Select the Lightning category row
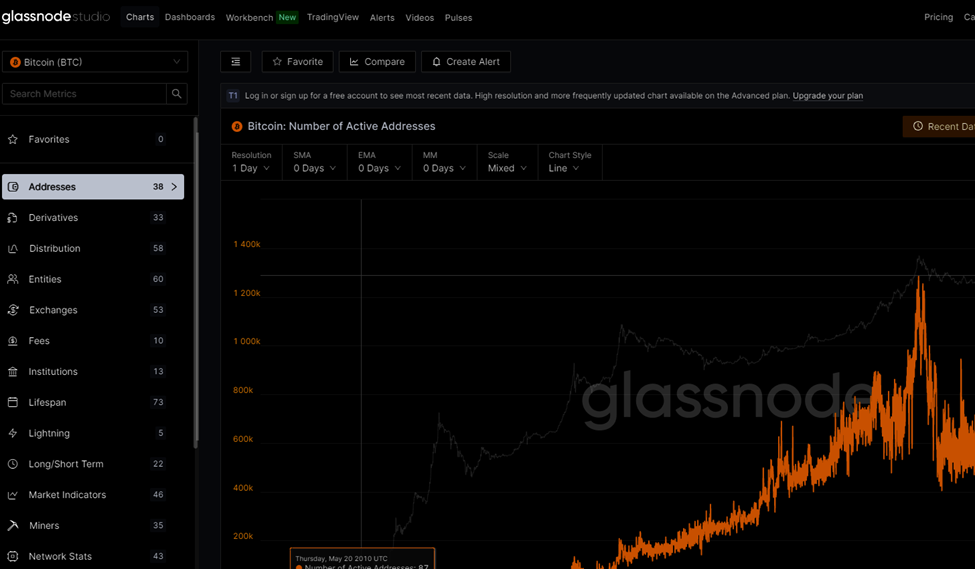This screenshot has width=975, height=569. (x=93, y=433)
